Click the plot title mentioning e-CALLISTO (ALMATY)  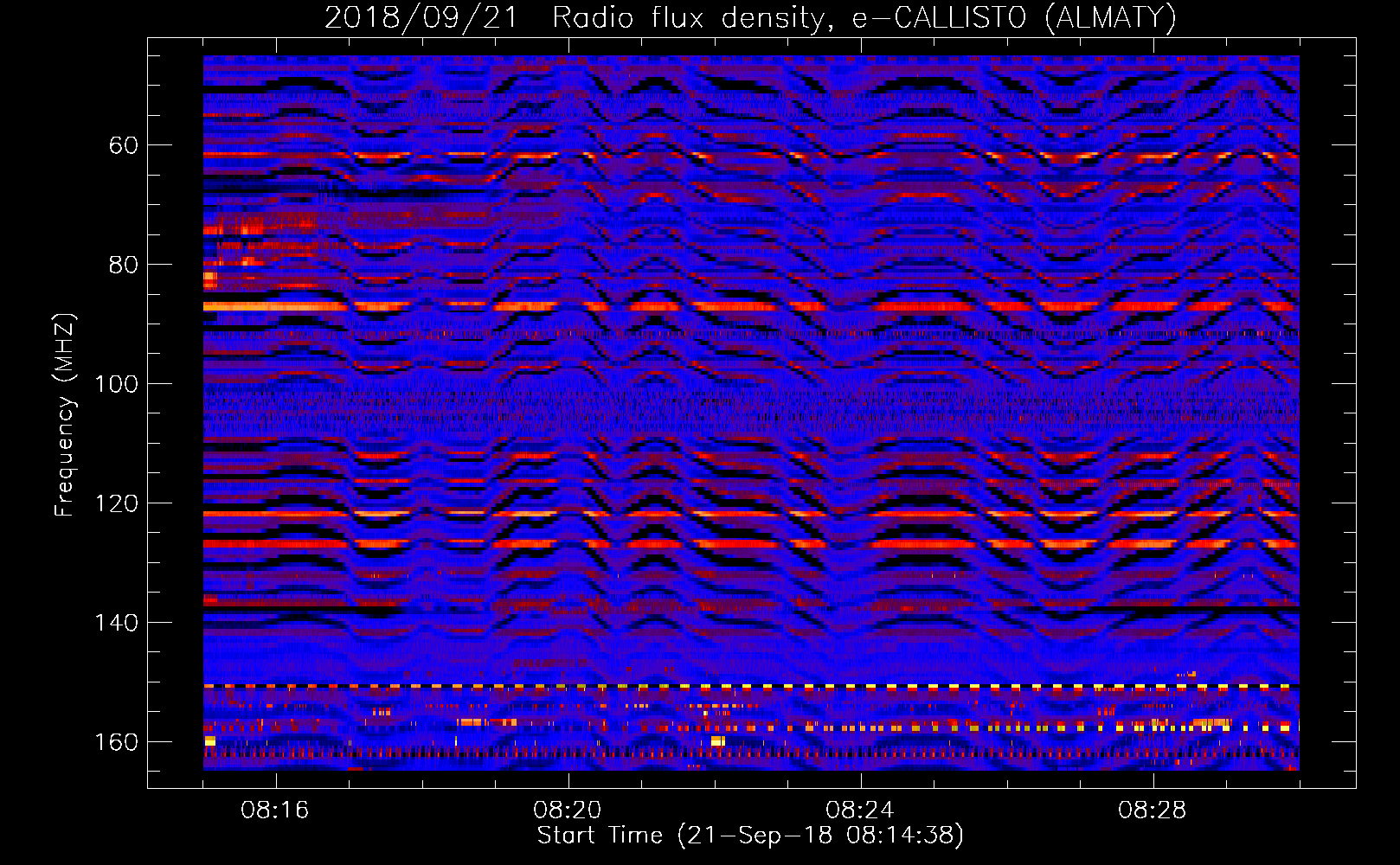(750, 18)
